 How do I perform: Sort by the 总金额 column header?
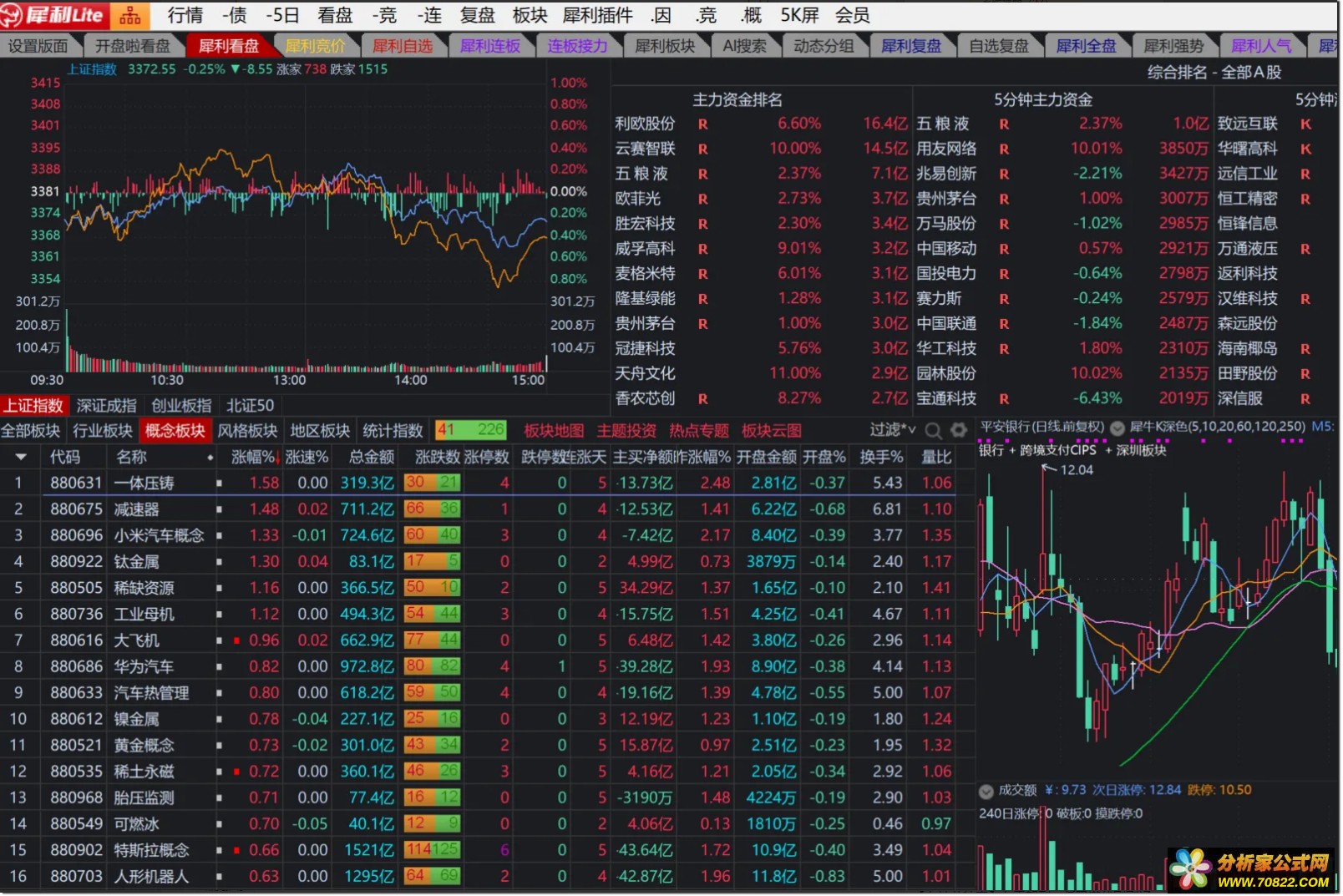point(372,457)
